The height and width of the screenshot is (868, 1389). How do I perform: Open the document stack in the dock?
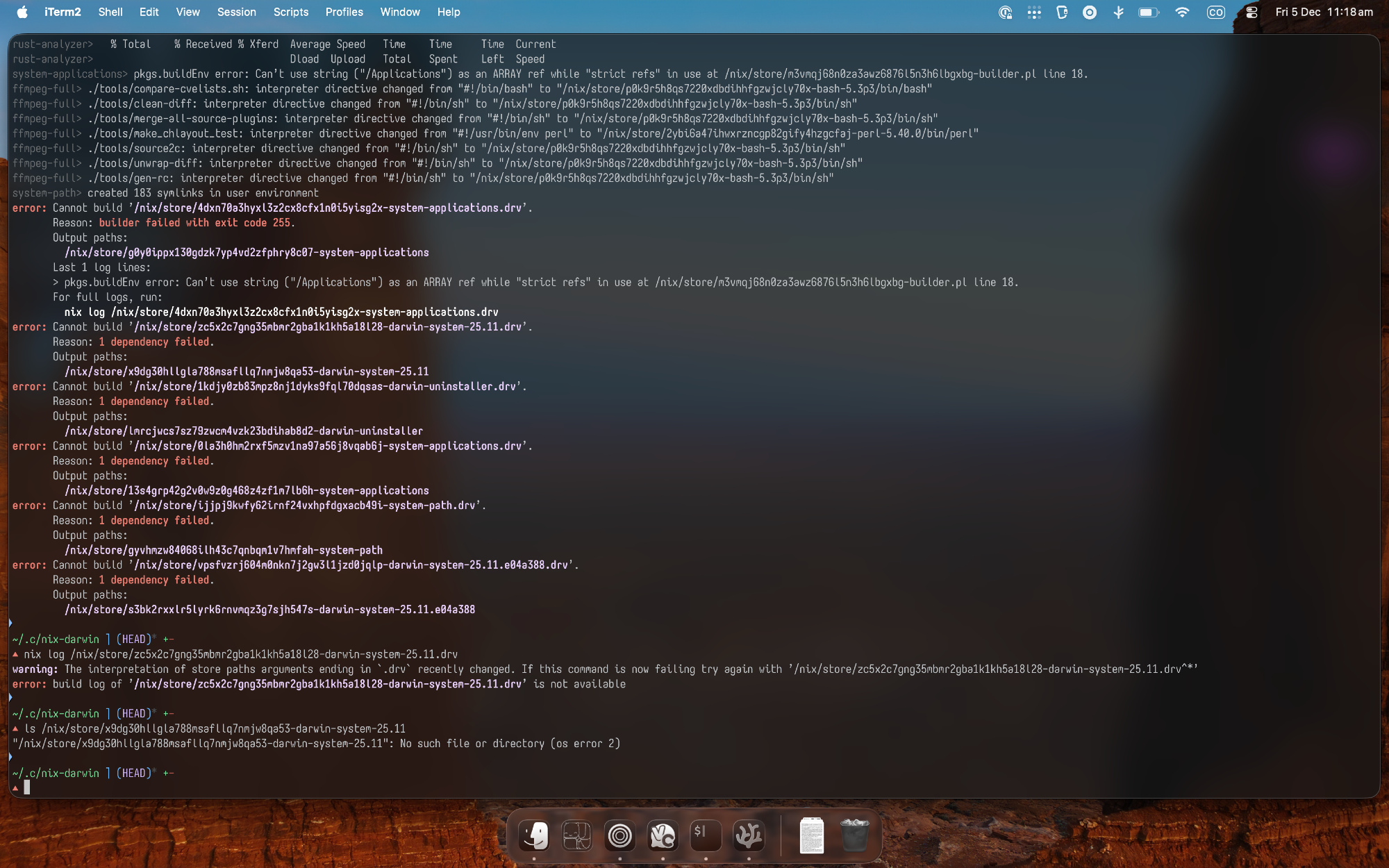point(811,835)
